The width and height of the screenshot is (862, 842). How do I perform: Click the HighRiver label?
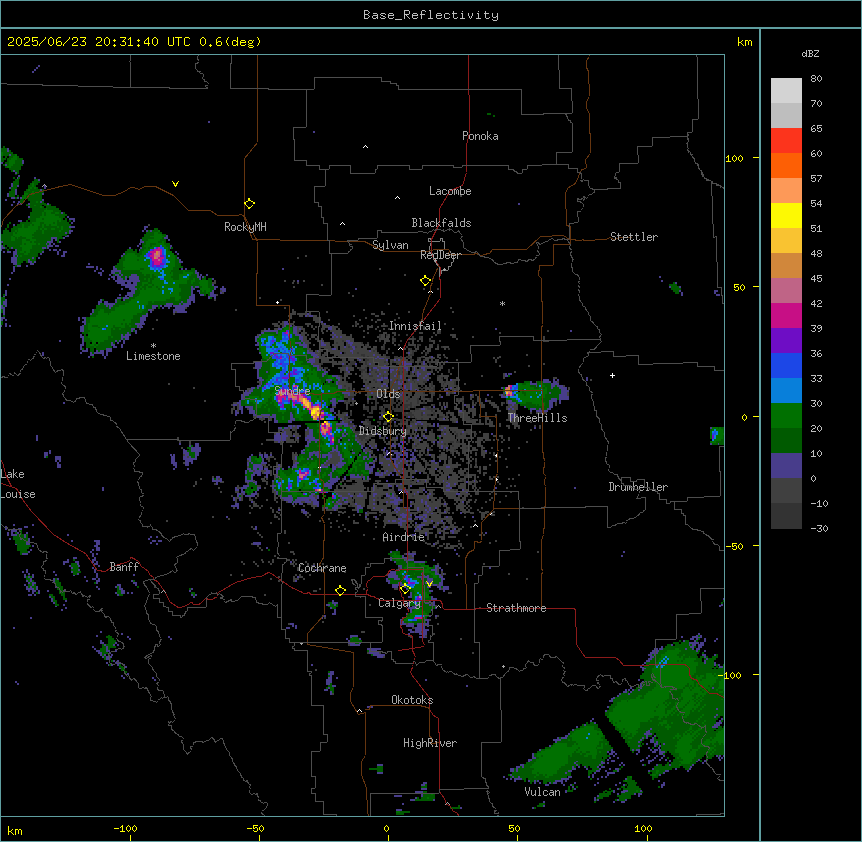coord(430,743)
